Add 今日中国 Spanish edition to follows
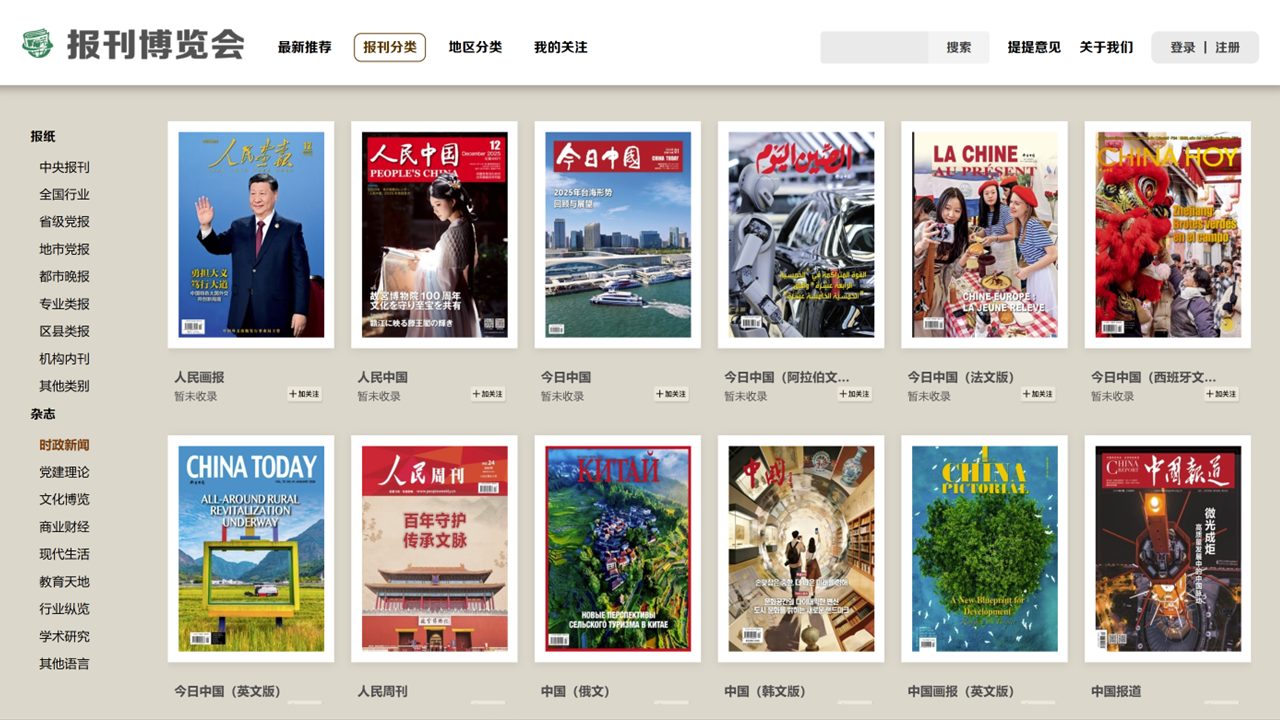Image resolution: width=1280 pixels, height=720 pixels. point(1222,394)
